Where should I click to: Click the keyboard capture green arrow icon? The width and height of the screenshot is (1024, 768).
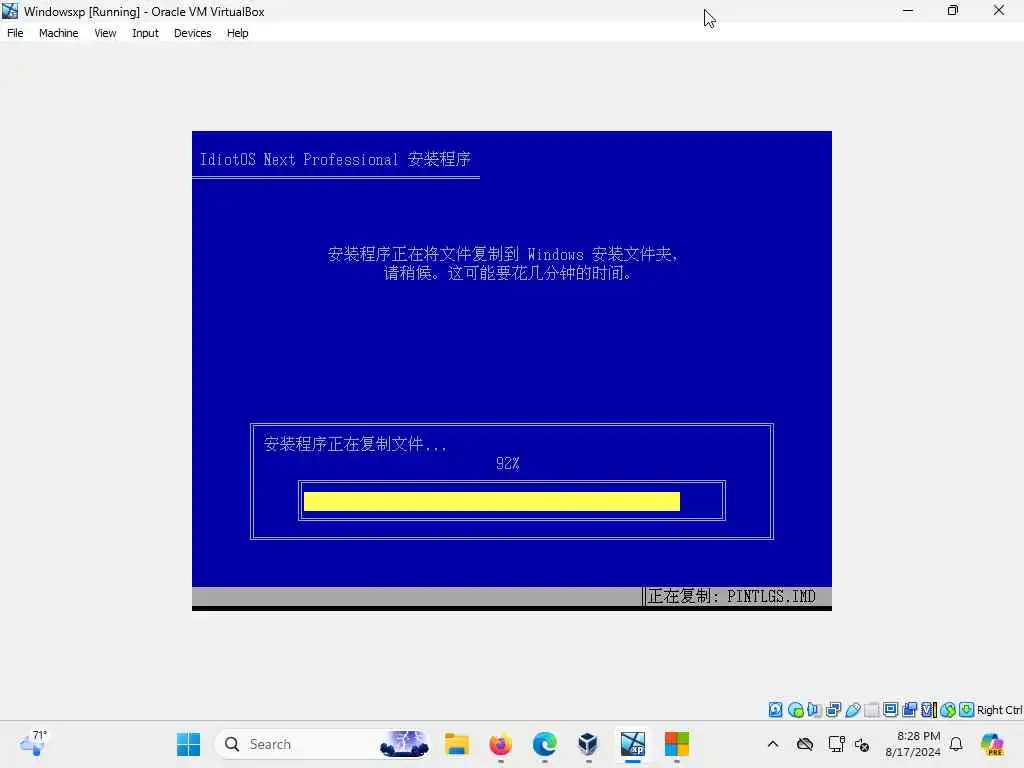[967, 710]
